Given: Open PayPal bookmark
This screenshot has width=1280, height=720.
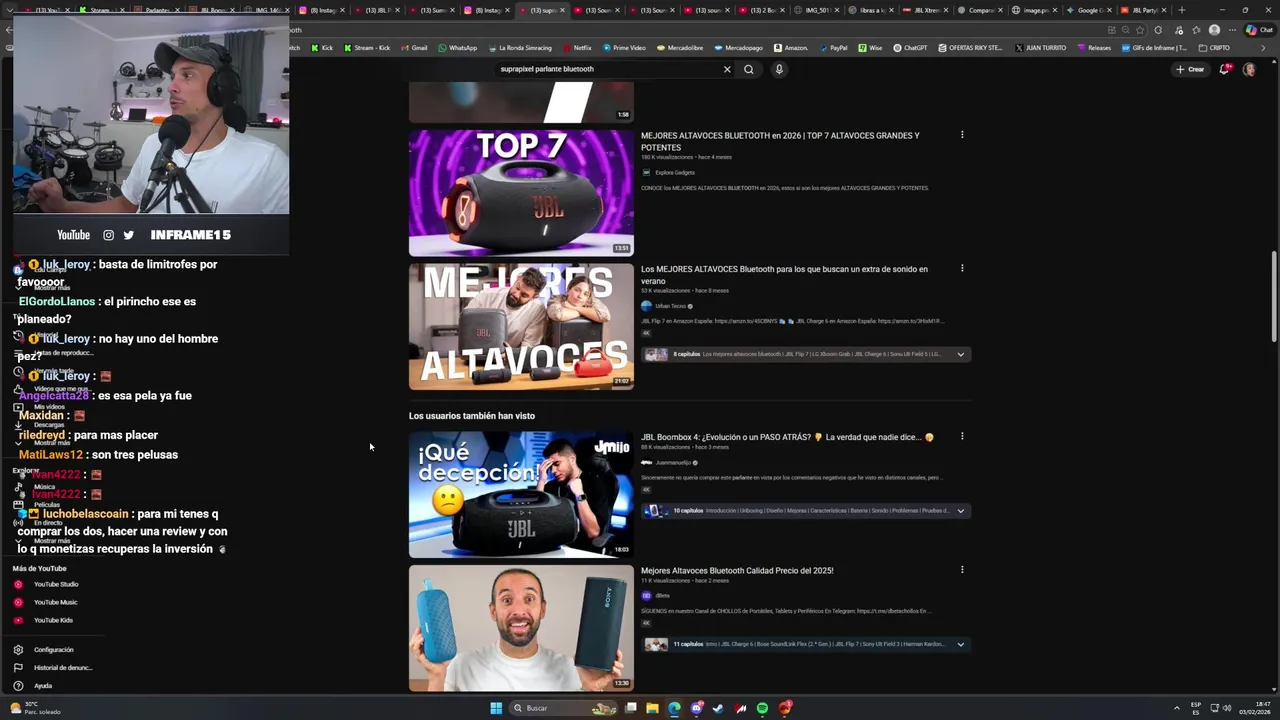Looking at the screenshot, I should point(833,48).
